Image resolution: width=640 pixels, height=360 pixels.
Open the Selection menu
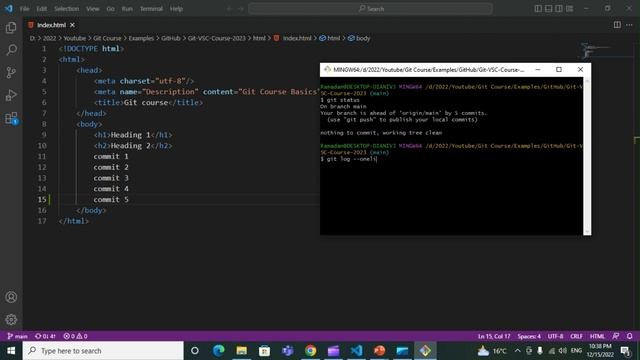67,9
